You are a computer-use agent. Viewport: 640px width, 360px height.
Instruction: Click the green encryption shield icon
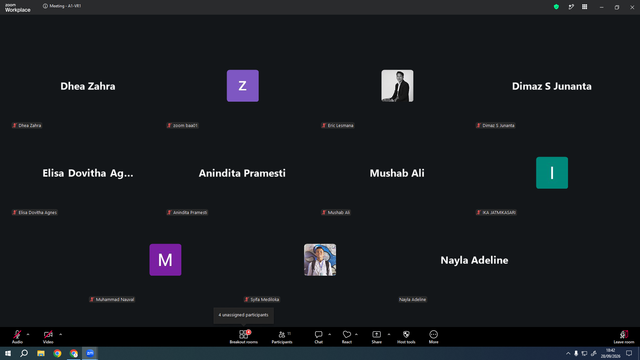556,7
